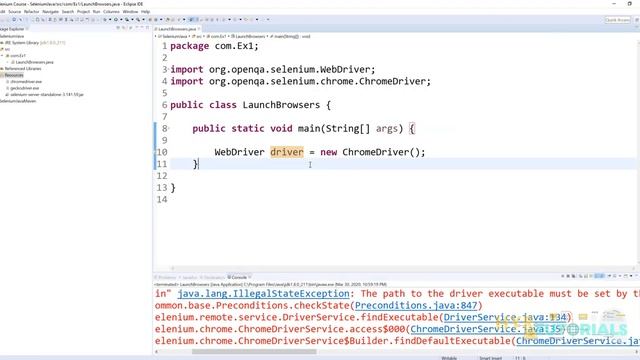Click the class name 'LaunchBrowsers' on line 6
This screenshot has height=360, width=640.
point(281,105)
